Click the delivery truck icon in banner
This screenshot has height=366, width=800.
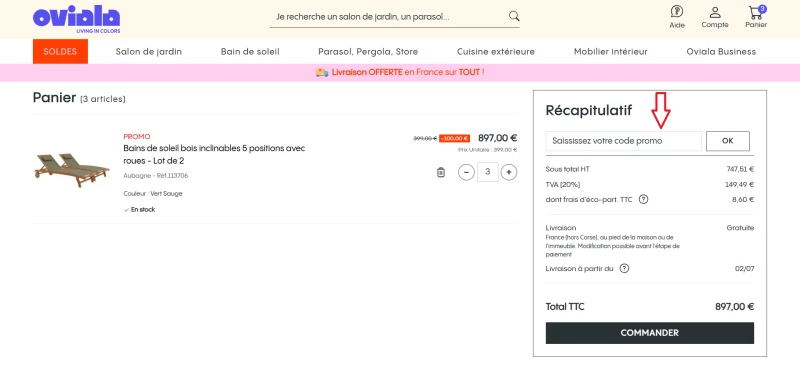pos(322,72)
